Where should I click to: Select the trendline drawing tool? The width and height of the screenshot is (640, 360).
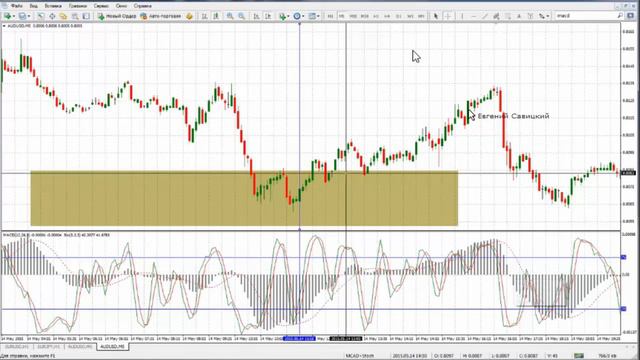click(x=485, y=16)
